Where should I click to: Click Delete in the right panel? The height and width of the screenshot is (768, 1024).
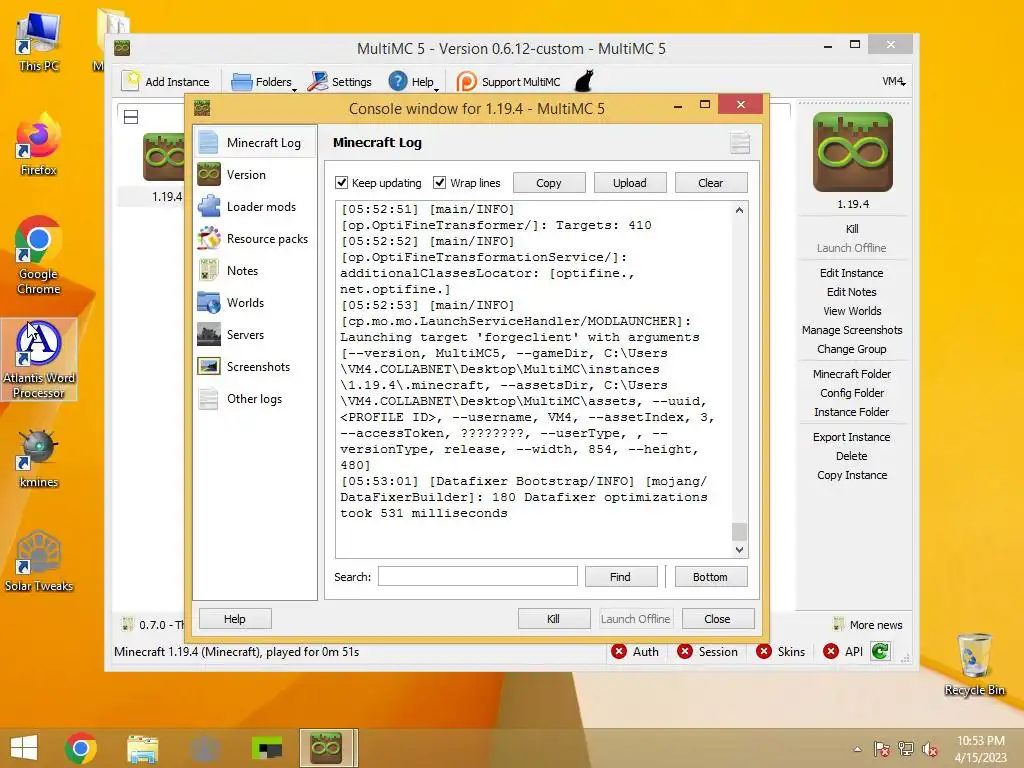pos(852,456)
